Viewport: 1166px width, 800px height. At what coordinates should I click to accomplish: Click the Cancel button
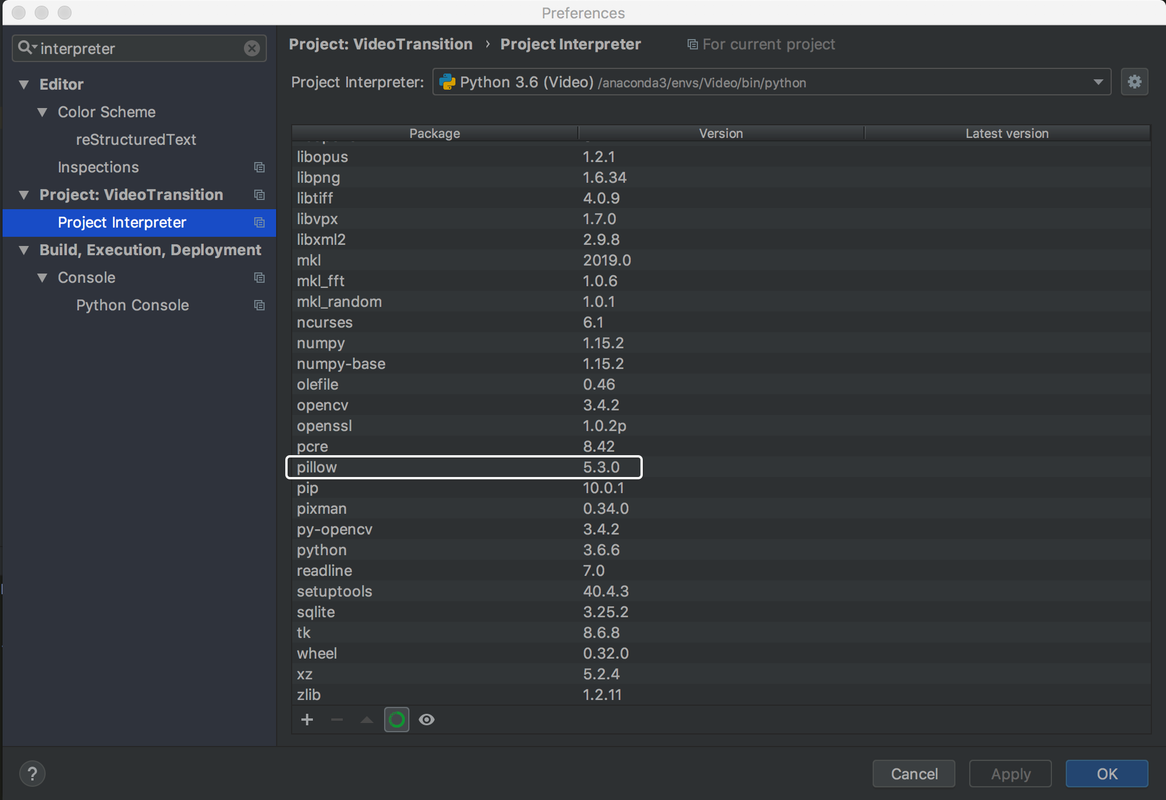click(914, 773)
